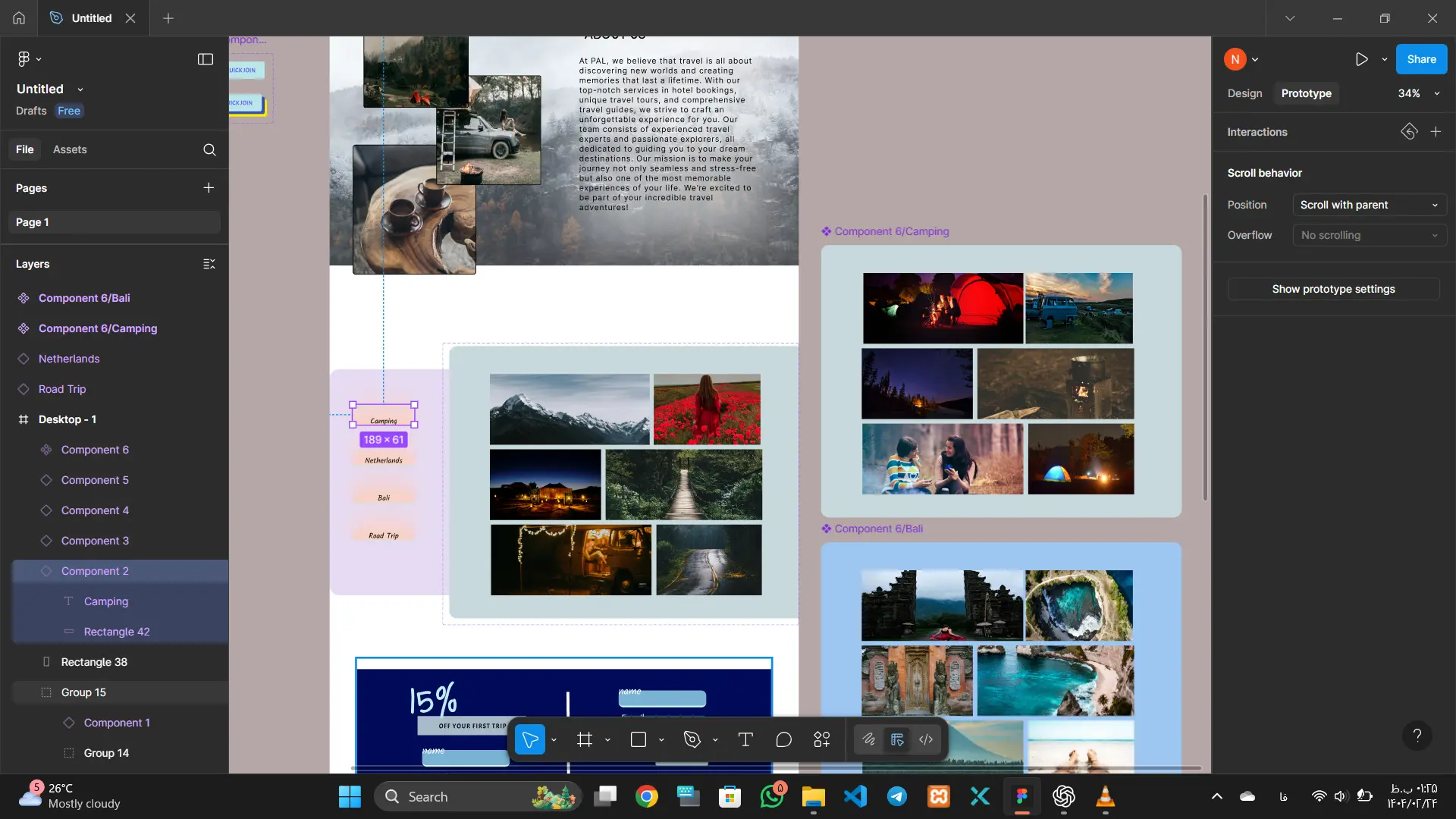The height and width of the screenshot is (819, 1456).
Task: Switch to the Design tab
Action: click(x=1244, y=93)
